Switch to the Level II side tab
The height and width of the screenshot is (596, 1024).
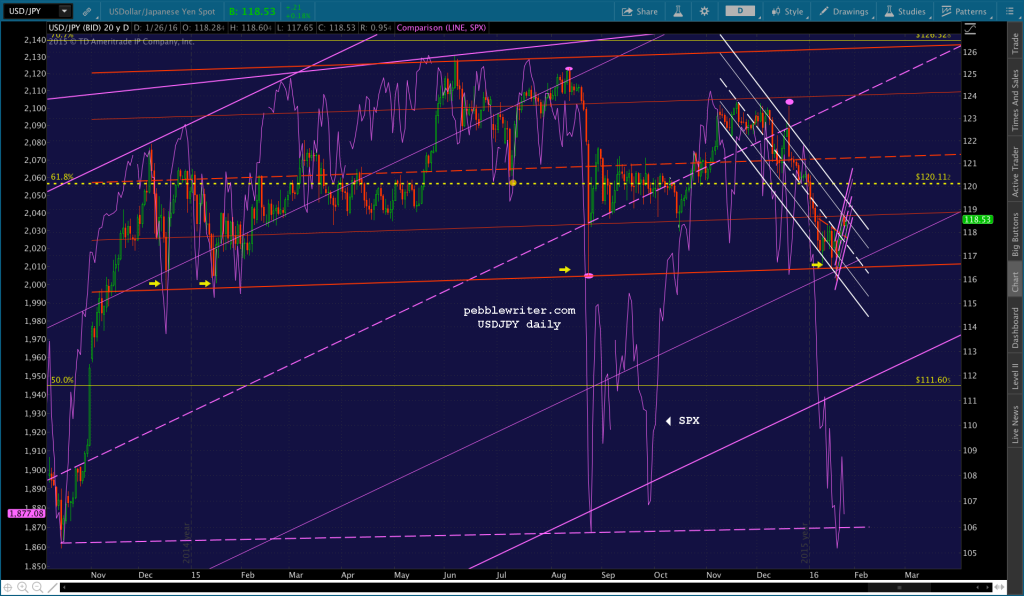click(1015, 377)
